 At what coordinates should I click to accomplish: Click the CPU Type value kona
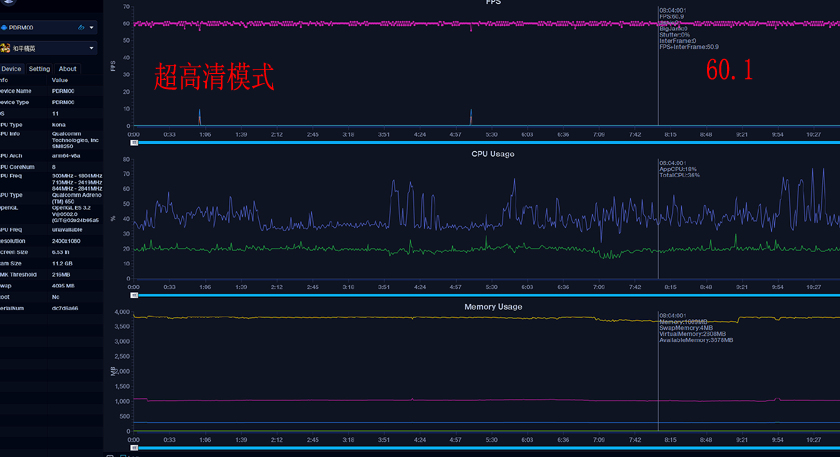[x=58, y=125]
